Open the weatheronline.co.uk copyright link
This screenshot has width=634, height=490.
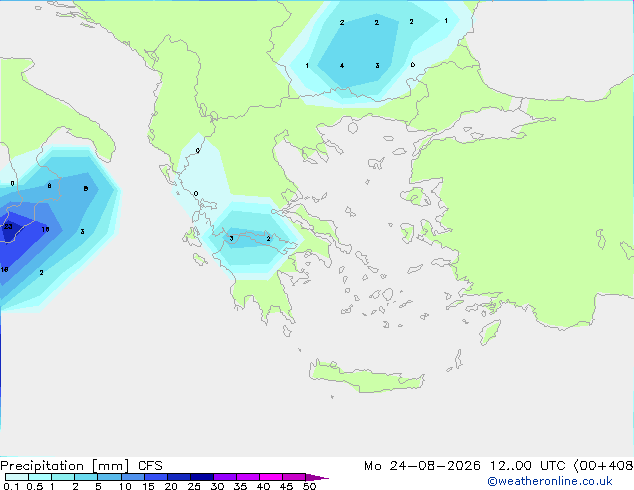point(550,481)
